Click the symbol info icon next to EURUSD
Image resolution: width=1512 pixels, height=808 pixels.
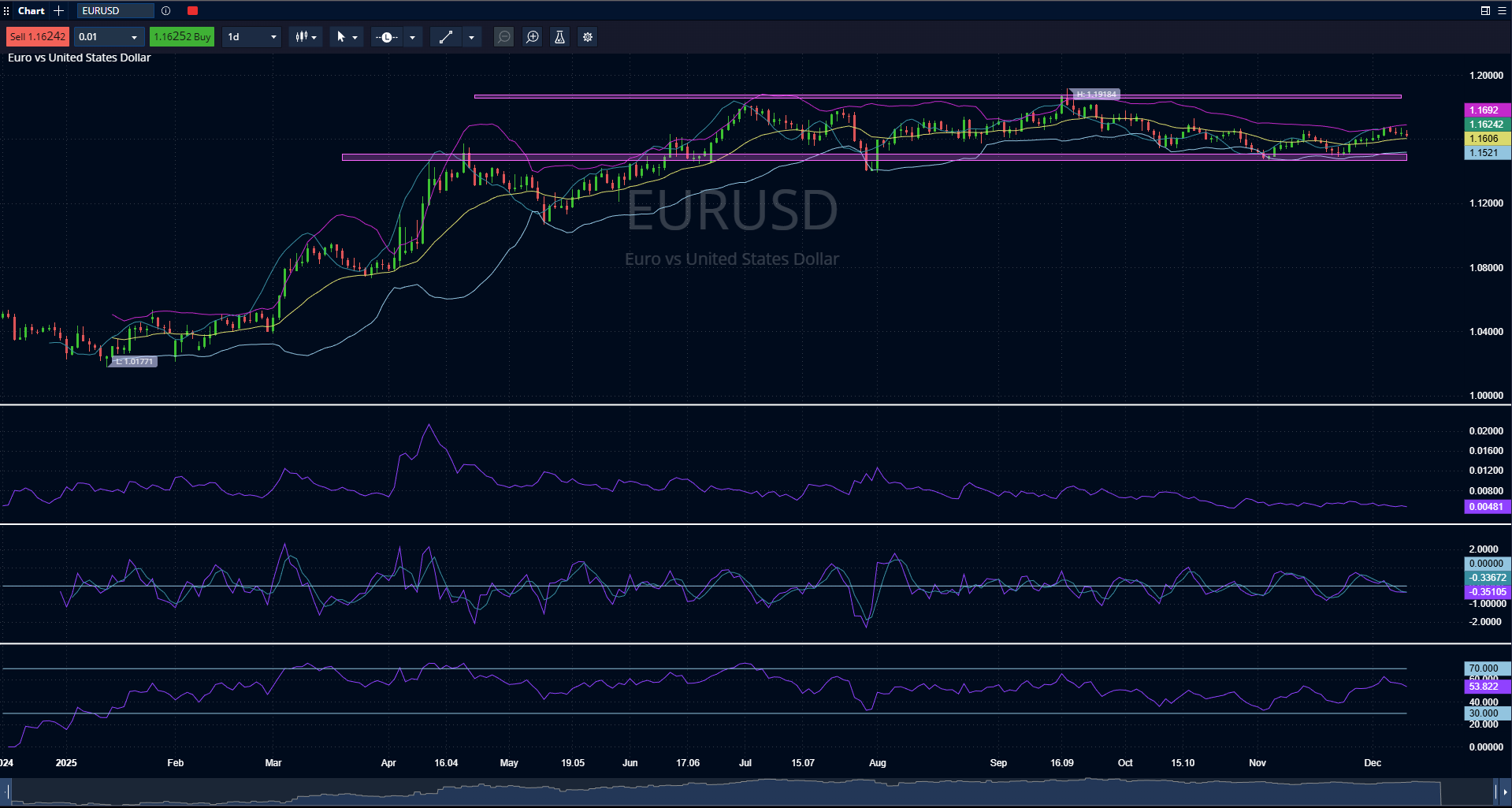point(165,11)
